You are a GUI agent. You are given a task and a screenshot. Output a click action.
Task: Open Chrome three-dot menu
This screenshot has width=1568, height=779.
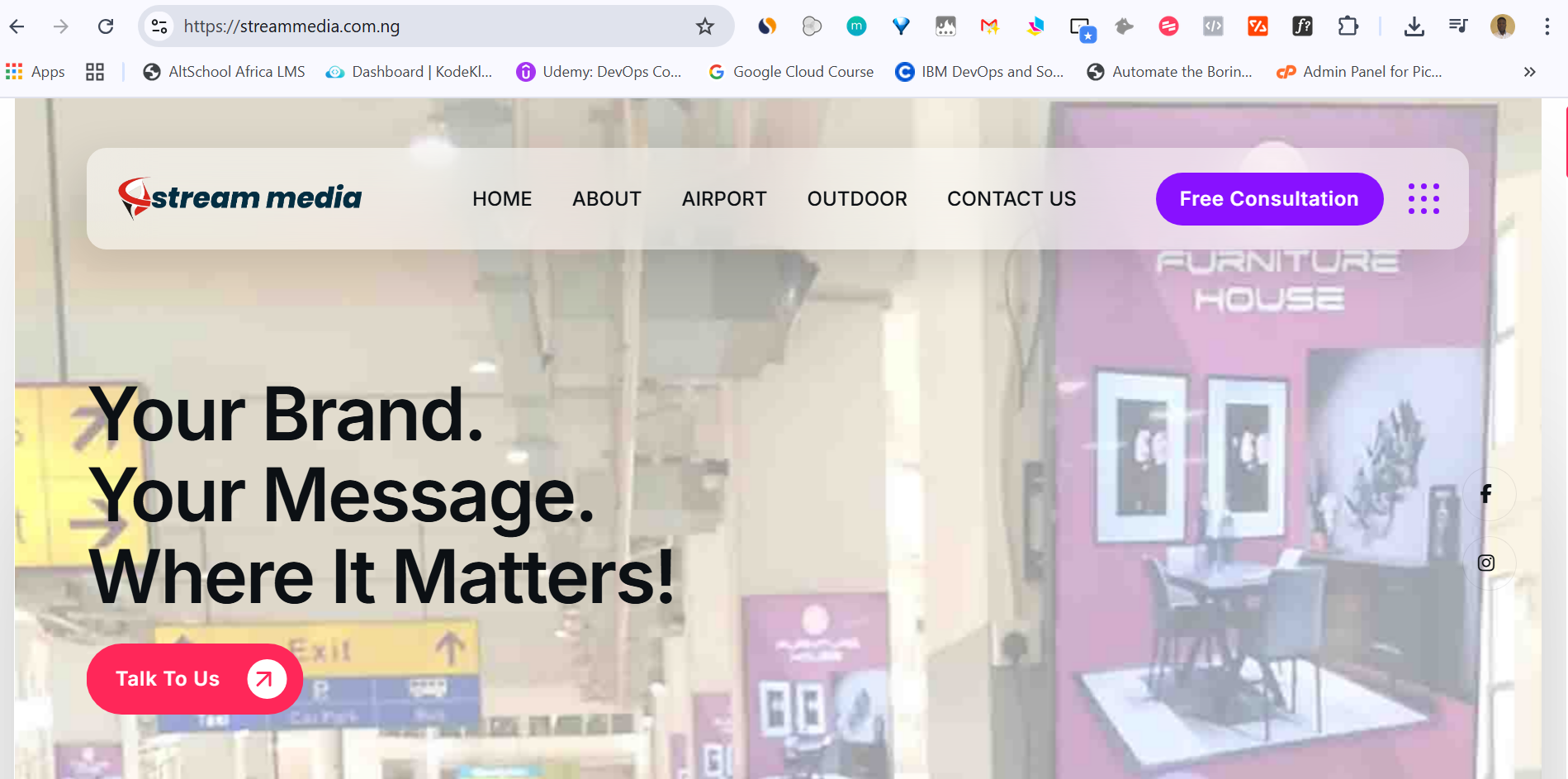pyautogui.click(x=1547, y=26)
